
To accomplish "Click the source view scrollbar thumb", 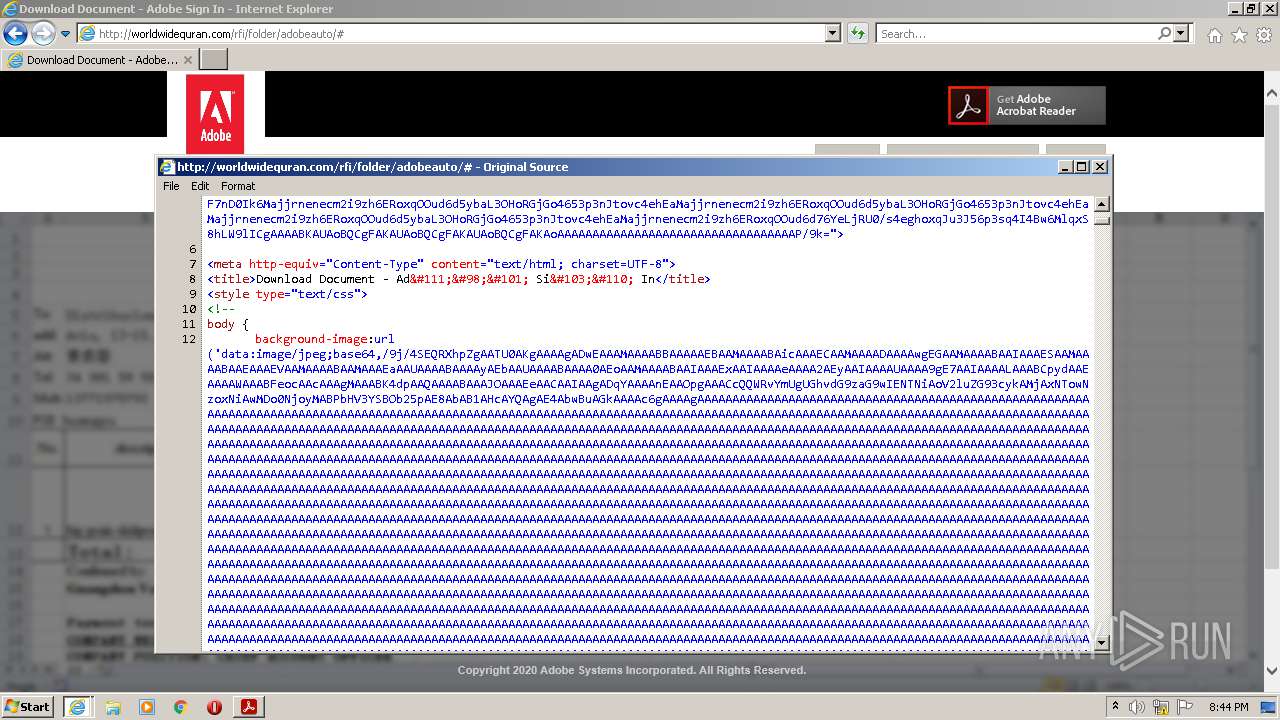I will [x=1102, y=219].
